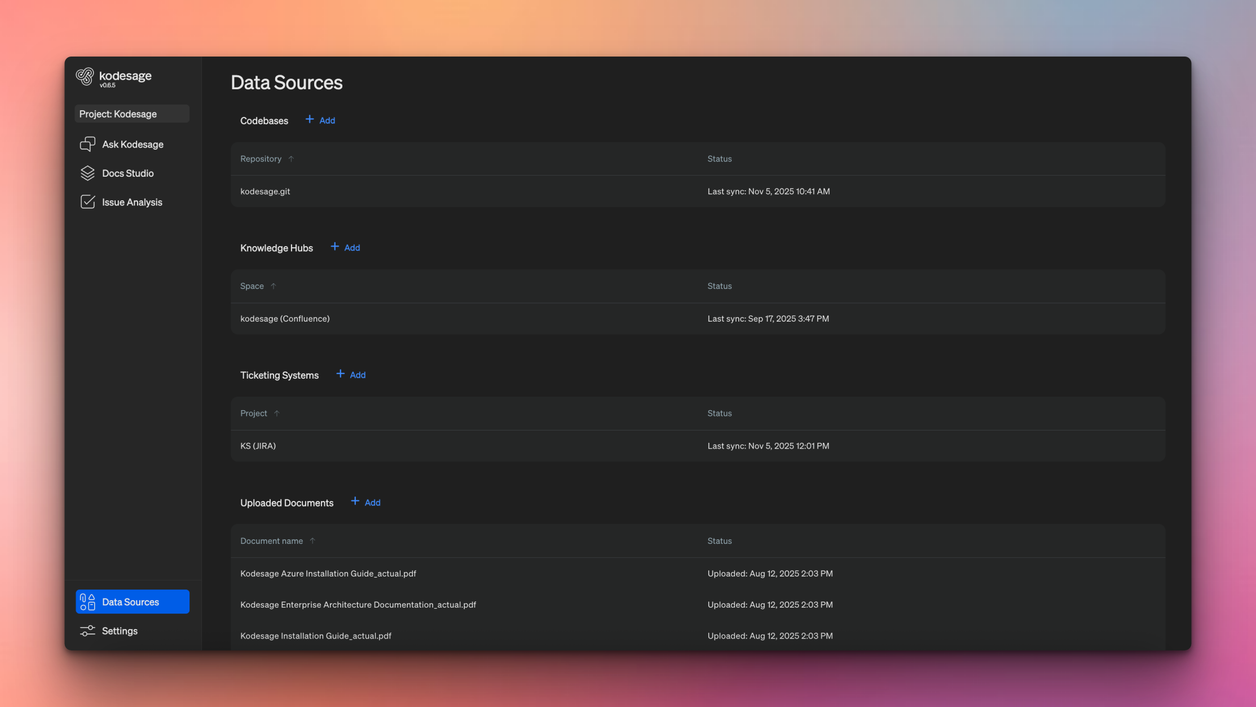Screen dimensions: 1256x707
Task: Click the Data Sources database icon in sidebar
Action: (86, 601)
